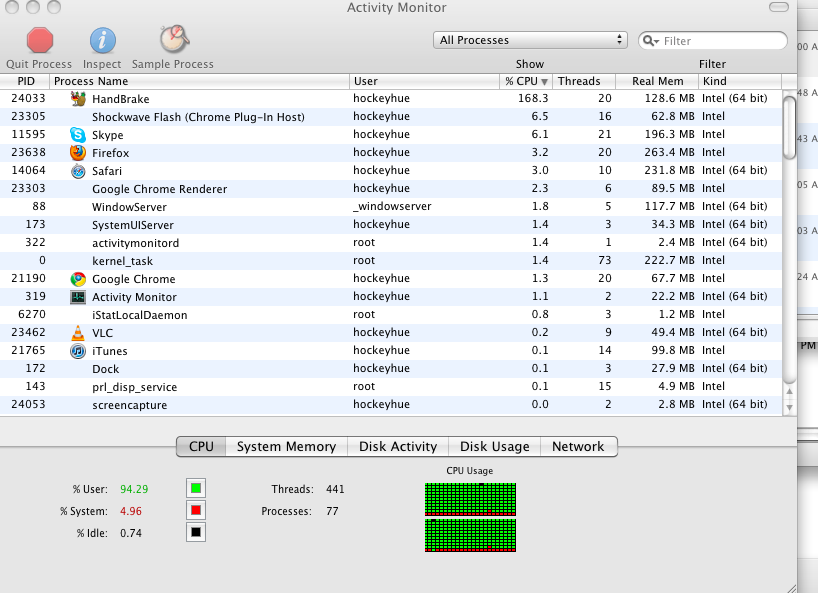Sort by the PID column header

pyautogui.click(x=25, y=81)
